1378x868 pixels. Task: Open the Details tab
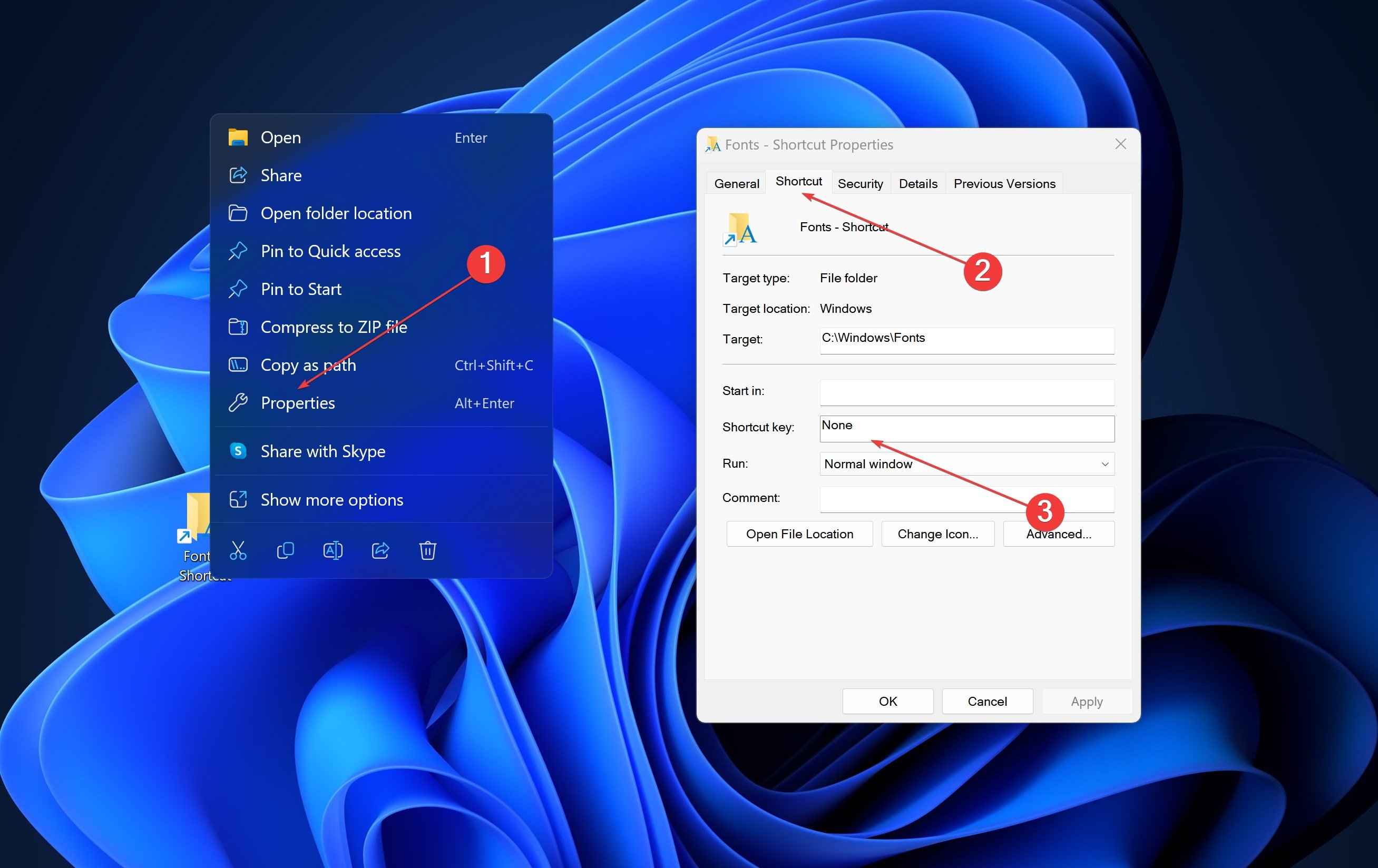point(918,183)
